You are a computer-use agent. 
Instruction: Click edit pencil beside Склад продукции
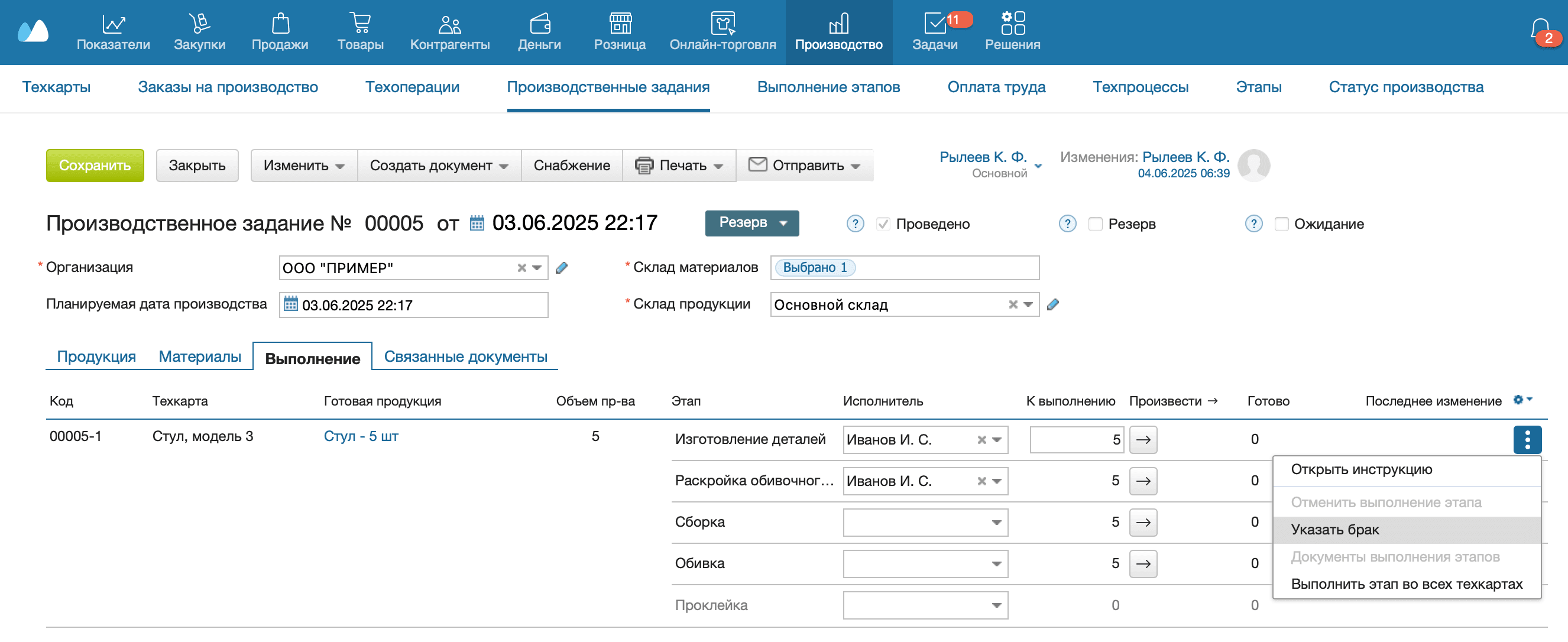tap(1052, 304)
